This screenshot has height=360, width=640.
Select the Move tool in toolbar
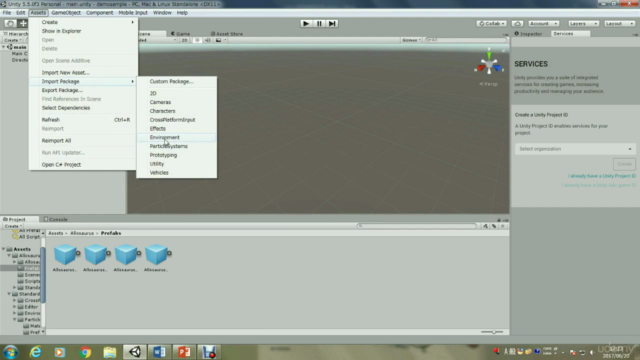23,24
